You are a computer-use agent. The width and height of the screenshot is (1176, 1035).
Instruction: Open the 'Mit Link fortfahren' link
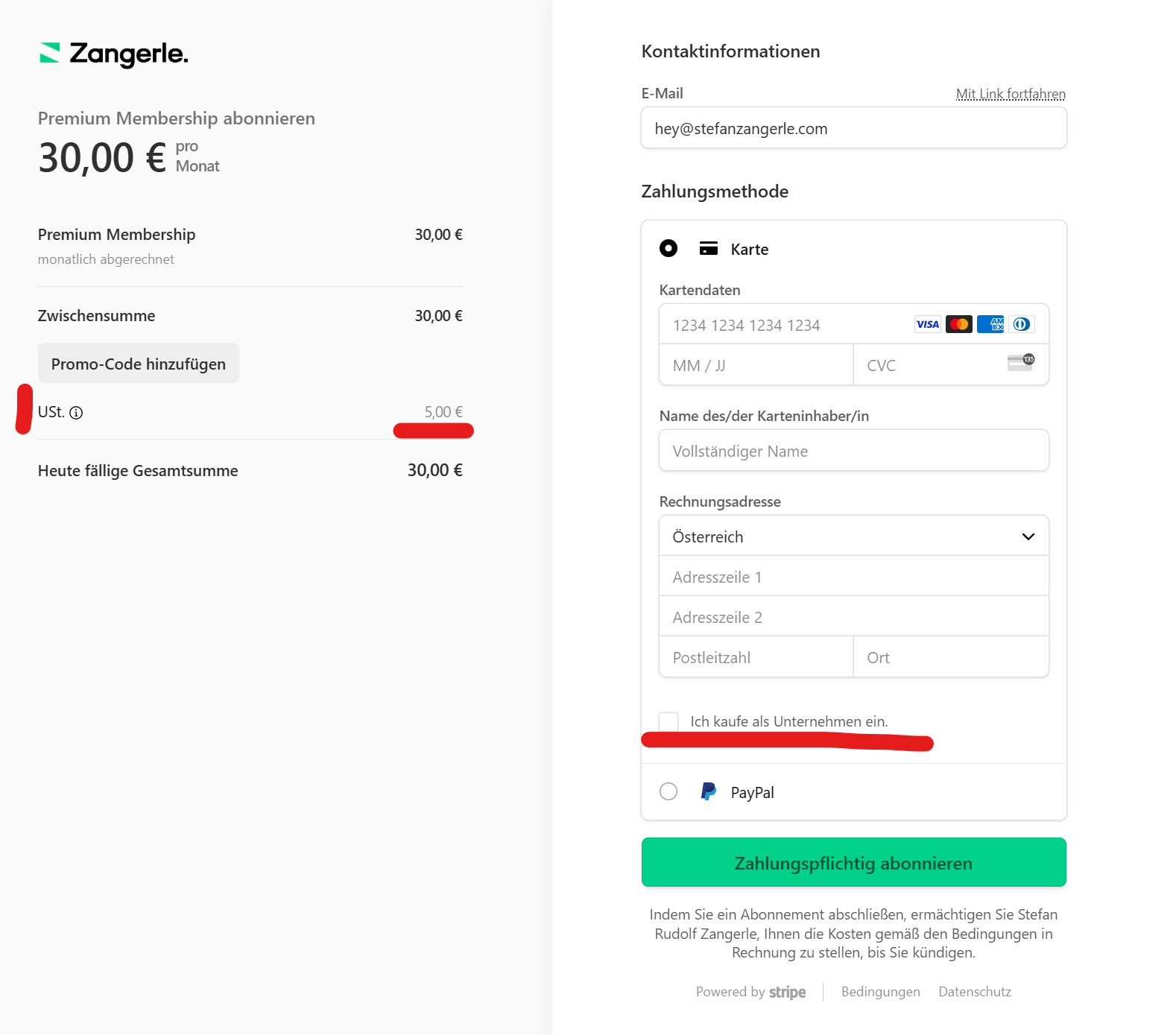coord(1011,94)
